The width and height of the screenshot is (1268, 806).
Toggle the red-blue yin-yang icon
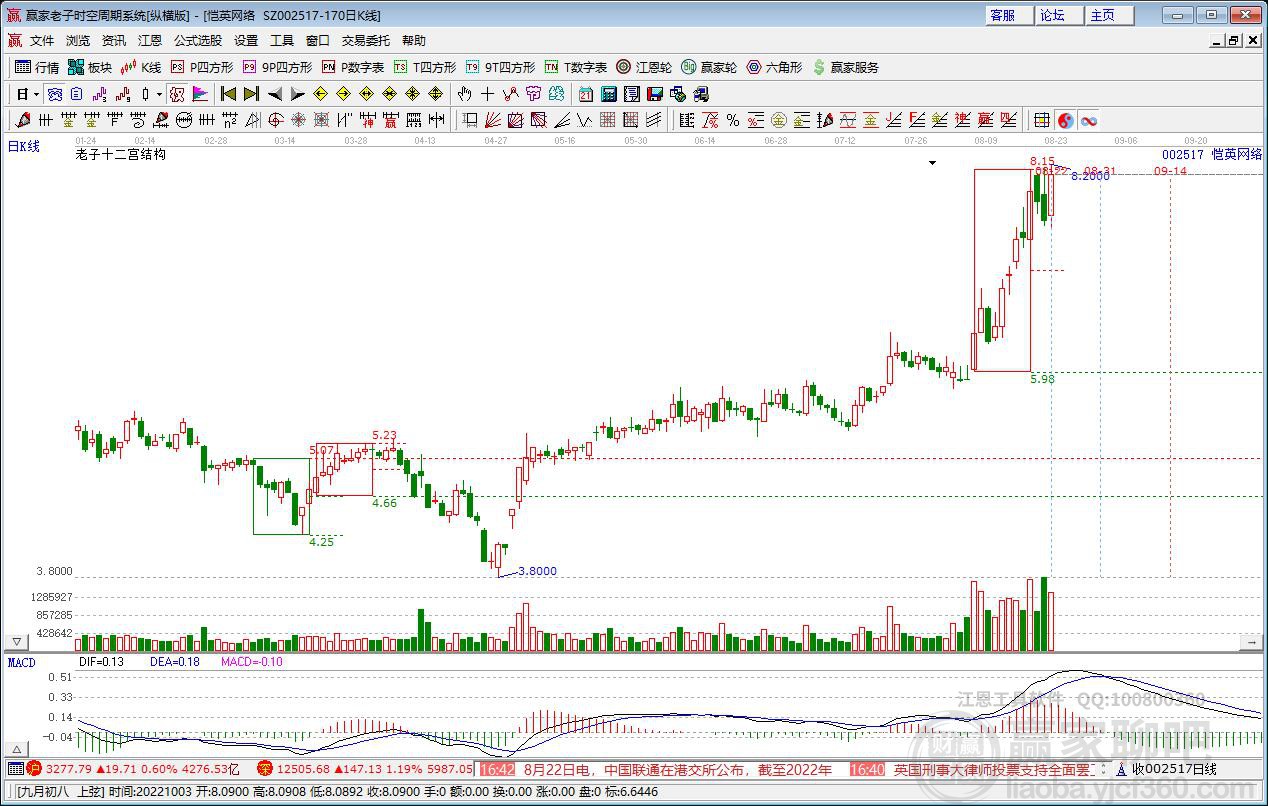(x=1066, y=120)
